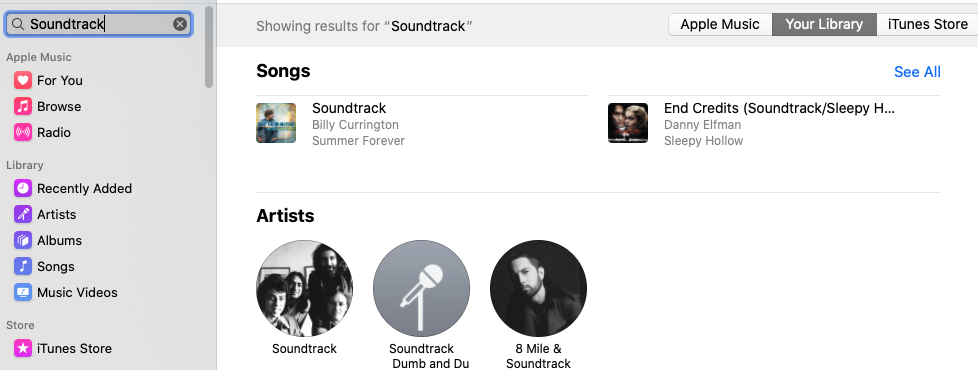Viewport: 978px width, 370px height.
Task: Open Radio broadcast icon
Action: coord(23,132)
